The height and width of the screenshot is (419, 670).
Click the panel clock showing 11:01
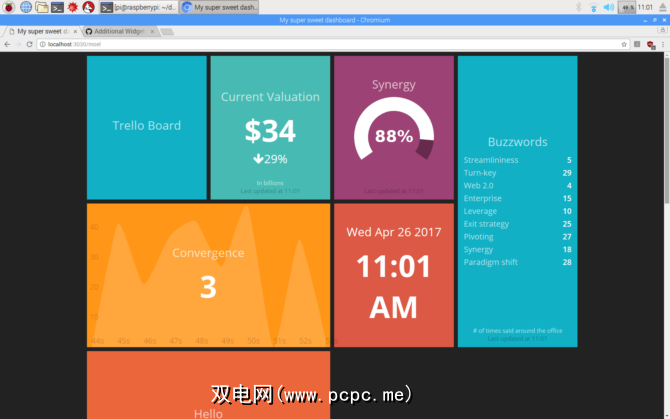[x=645, y=7]
